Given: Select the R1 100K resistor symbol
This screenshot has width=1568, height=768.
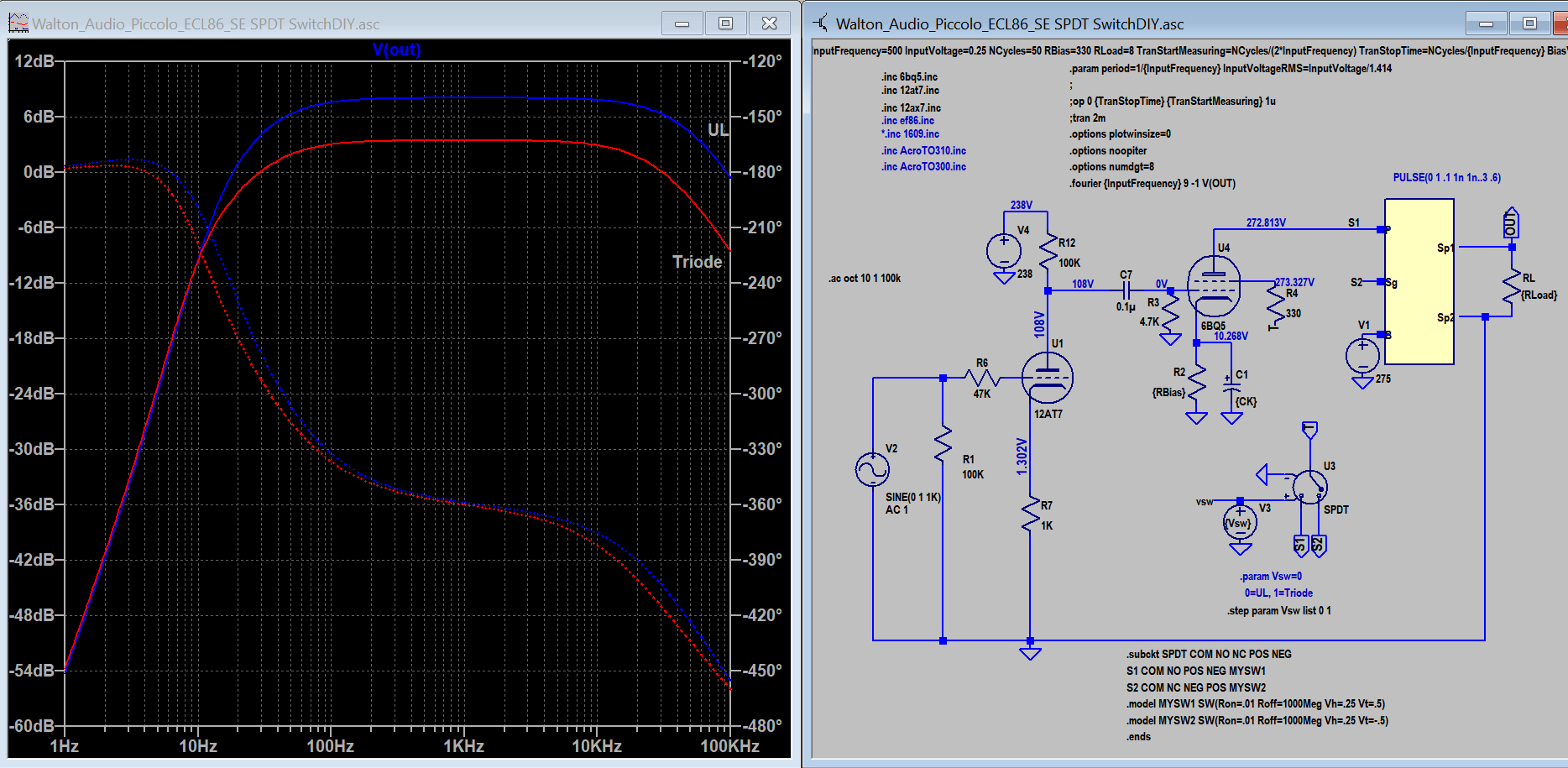Looking at the screenshot, I should click(x=943, y=443).
